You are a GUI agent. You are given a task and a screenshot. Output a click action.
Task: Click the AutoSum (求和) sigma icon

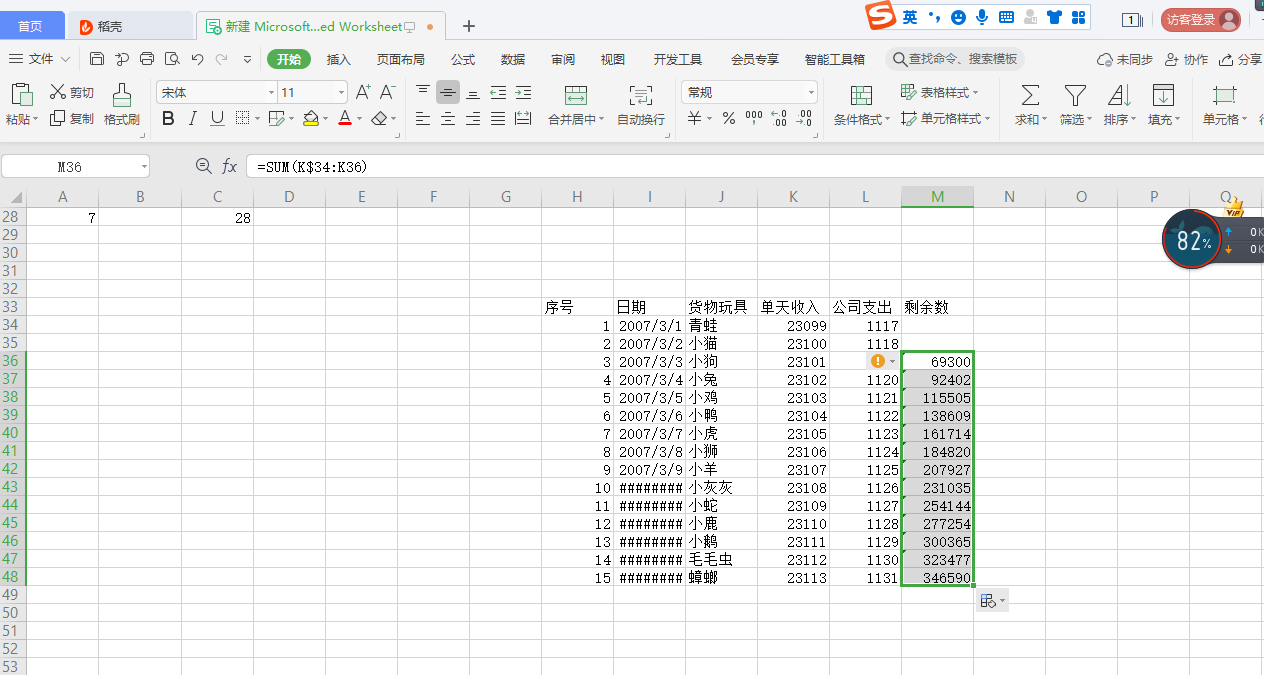tap(1029, 95)
